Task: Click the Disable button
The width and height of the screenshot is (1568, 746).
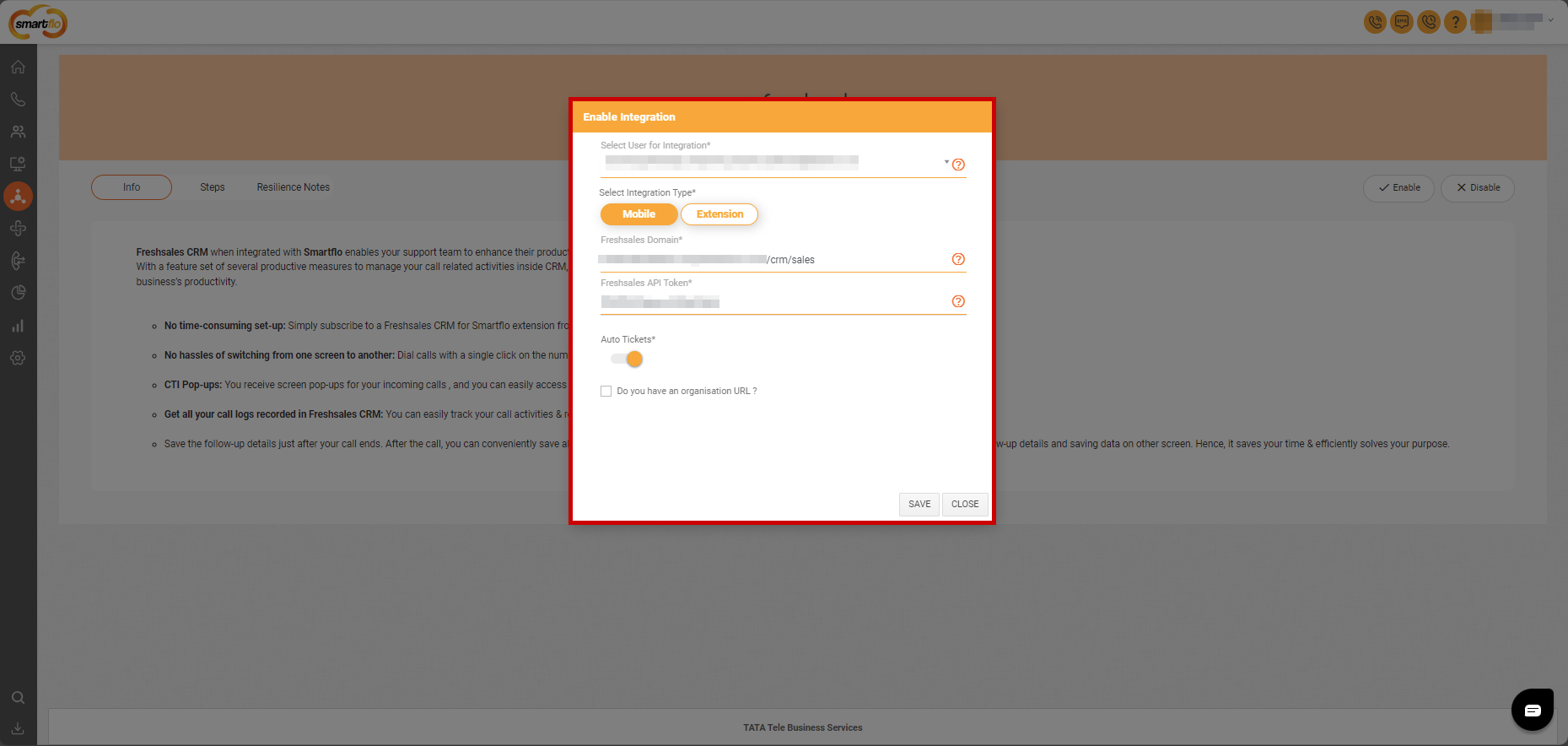Action: click(x=1478, y=188)
